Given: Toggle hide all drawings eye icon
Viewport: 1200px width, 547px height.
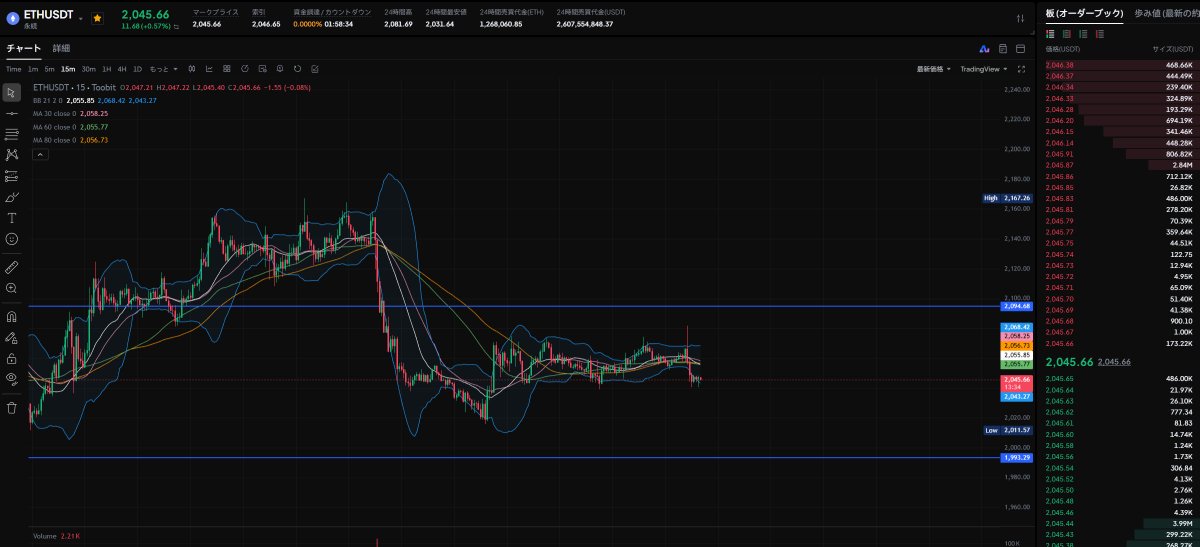Looking at the screenshot, I should coord(12,379).
